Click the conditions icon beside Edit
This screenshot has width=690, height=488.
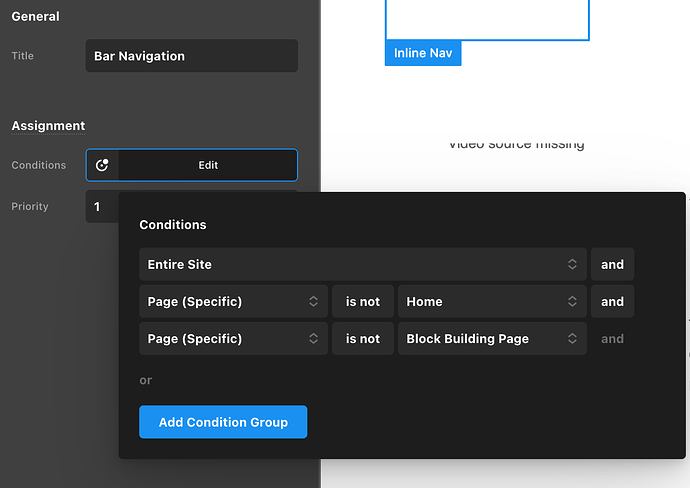click(x=102, y=165)
